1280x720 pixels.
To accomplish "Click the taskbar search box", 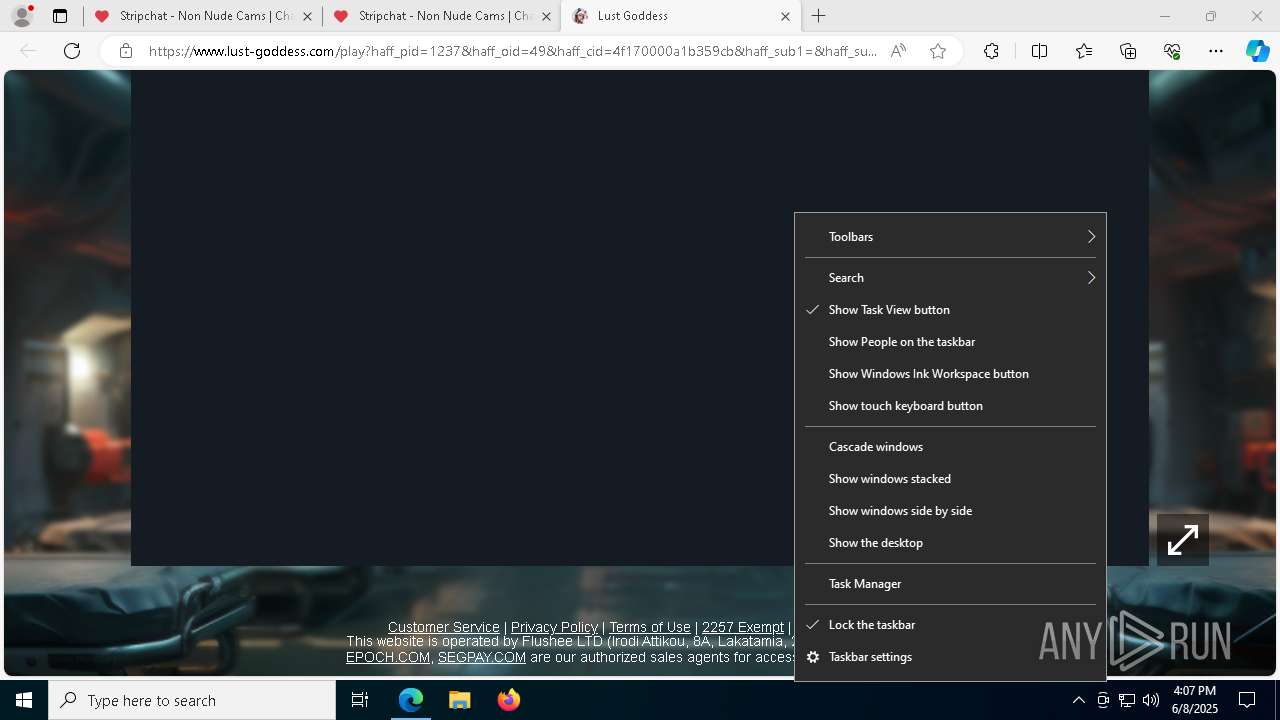I will point(192,700).
